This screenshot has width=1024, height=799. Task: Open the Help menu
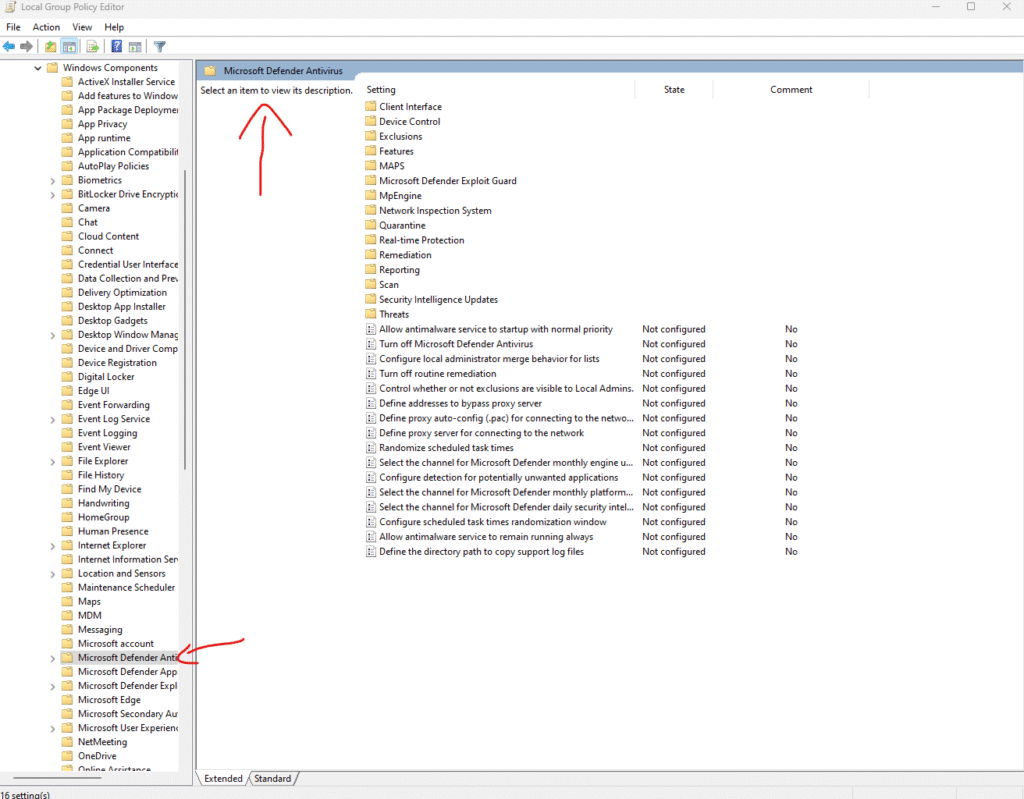(x=114, y=27)
